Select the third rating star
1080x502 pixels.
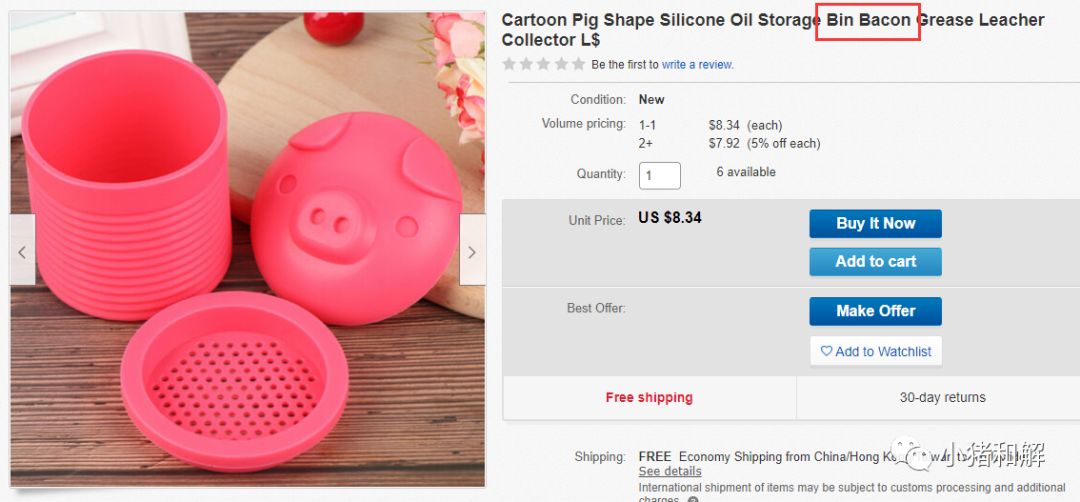click(x=544, y=64)
